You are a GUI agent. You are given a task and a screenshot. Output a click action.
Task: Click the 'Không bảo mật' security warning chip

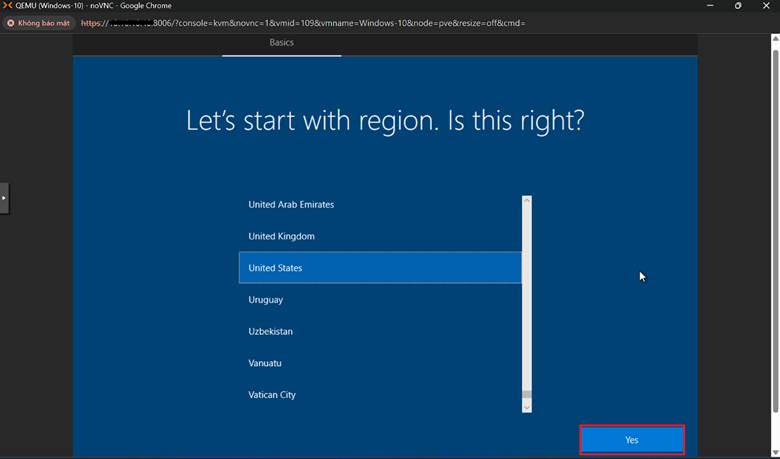(x=38, y=22)
